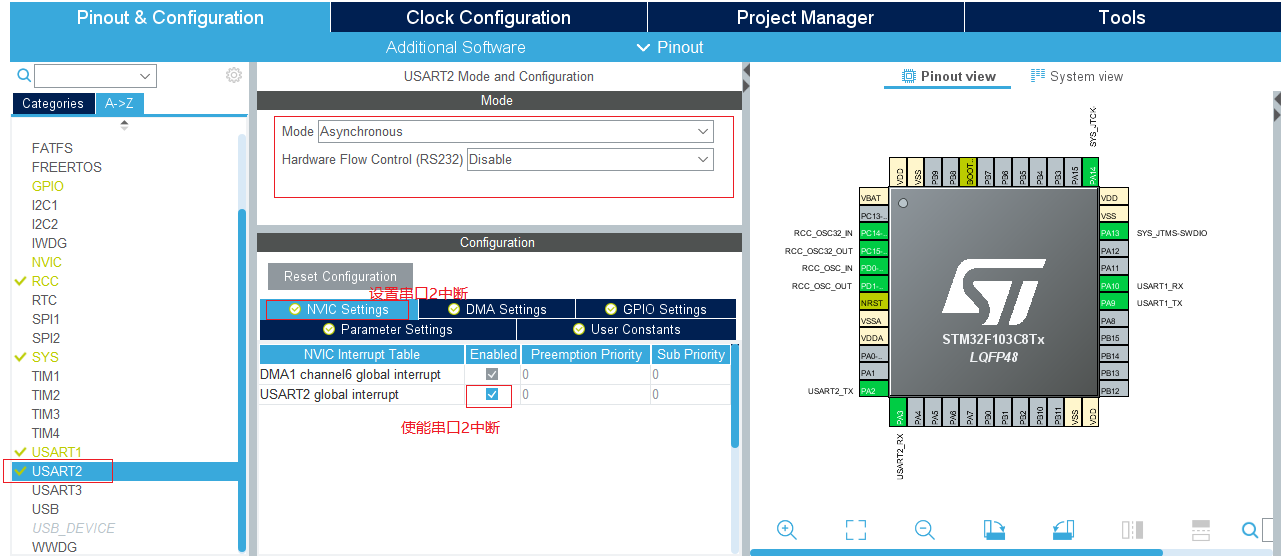Click the Pinout view chip icon
This screenshot has height=556, width=1286.
909,76
